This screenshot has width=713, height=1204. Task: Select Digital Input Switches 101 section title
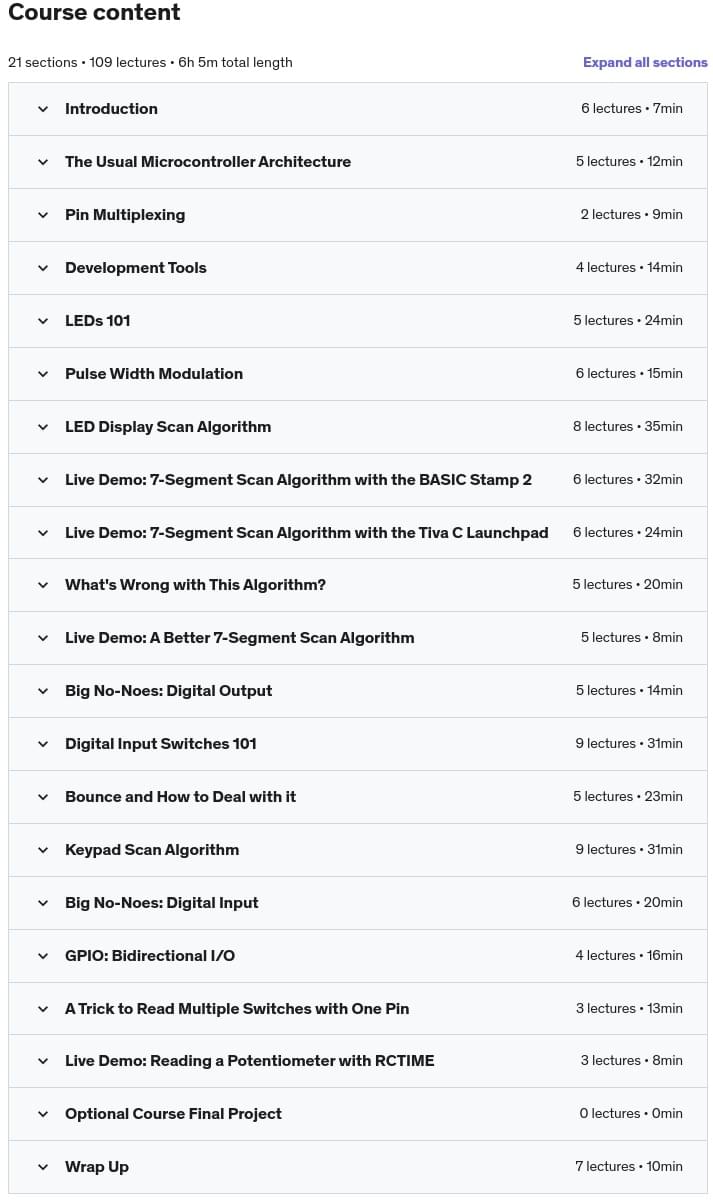[161, 744]
